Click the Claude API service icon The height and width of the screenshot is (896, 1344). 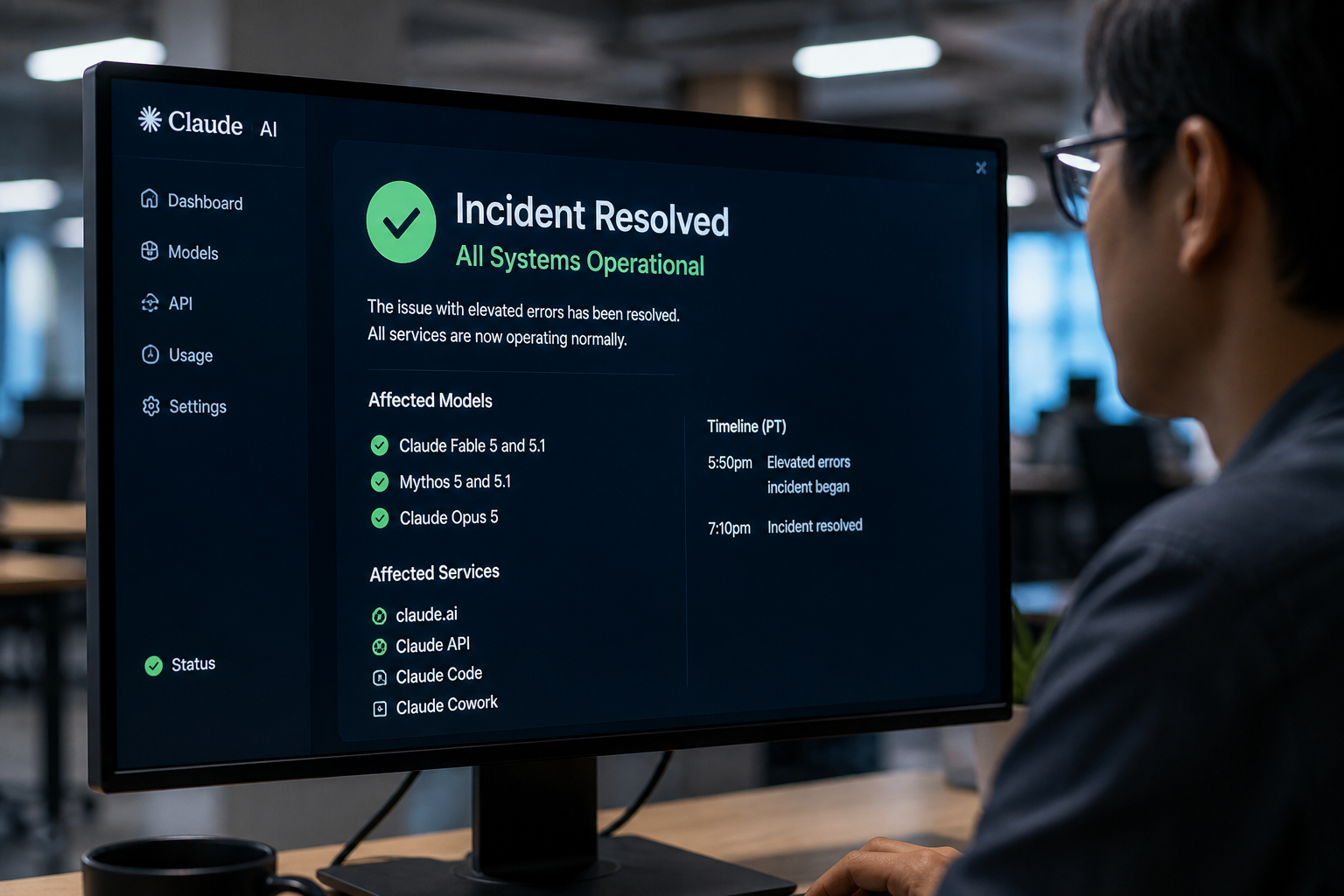point(379,647)
